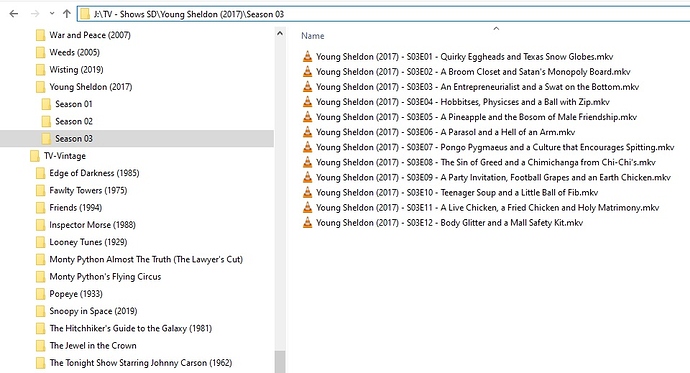Select Young Sheldon (2017) folder in tree
Viewport: 690px width, 373px height.
coord(91,87)
